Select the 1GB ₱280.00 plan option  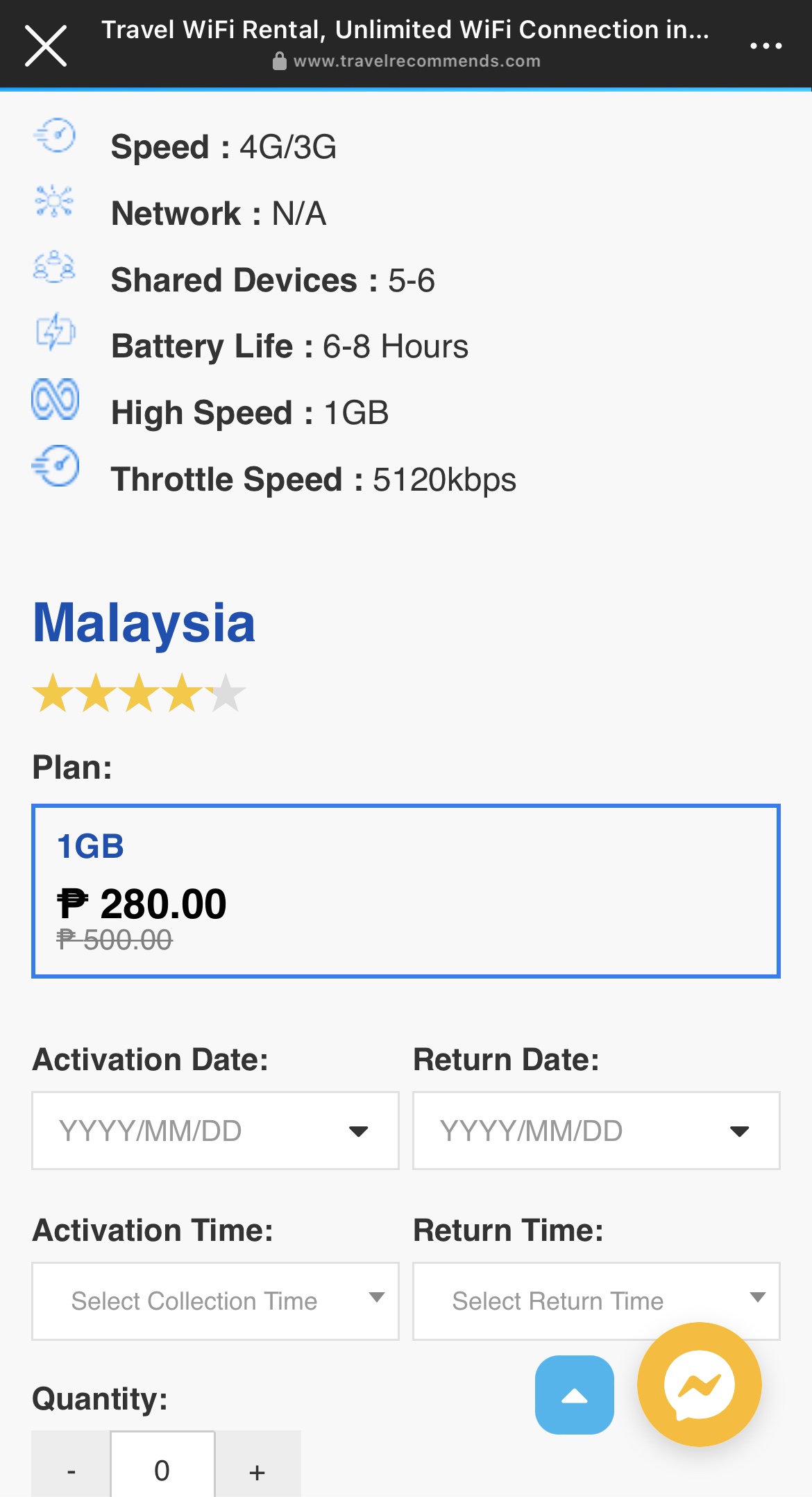(406, 891)
